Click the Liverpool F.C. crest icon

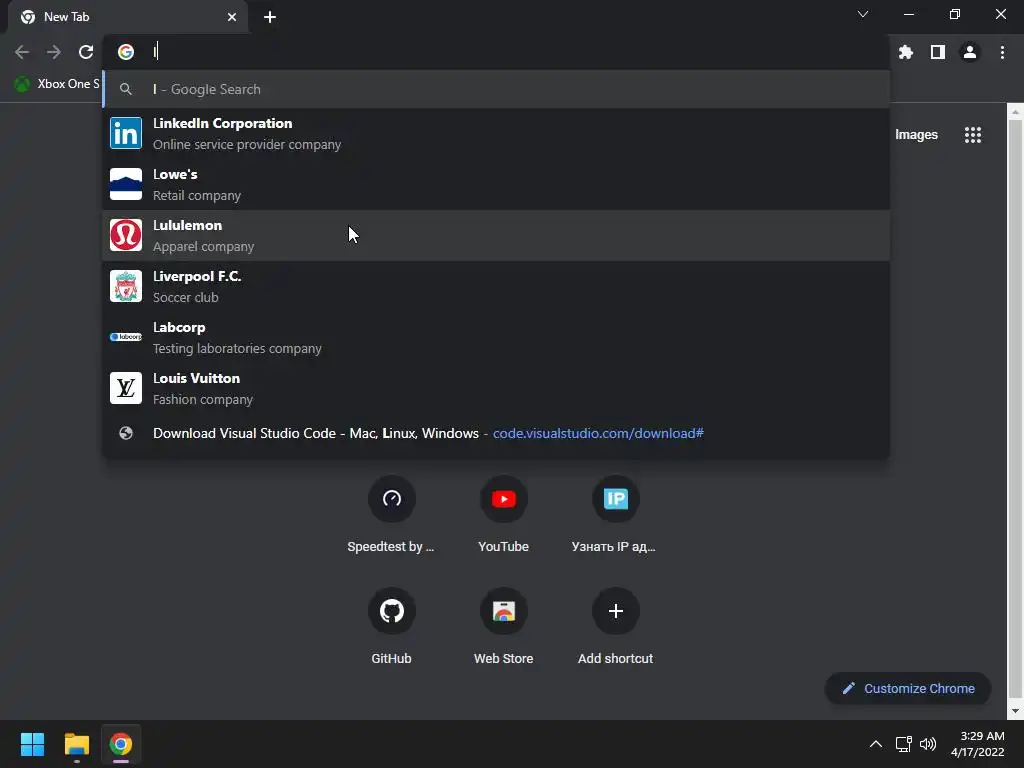[125, 286]
